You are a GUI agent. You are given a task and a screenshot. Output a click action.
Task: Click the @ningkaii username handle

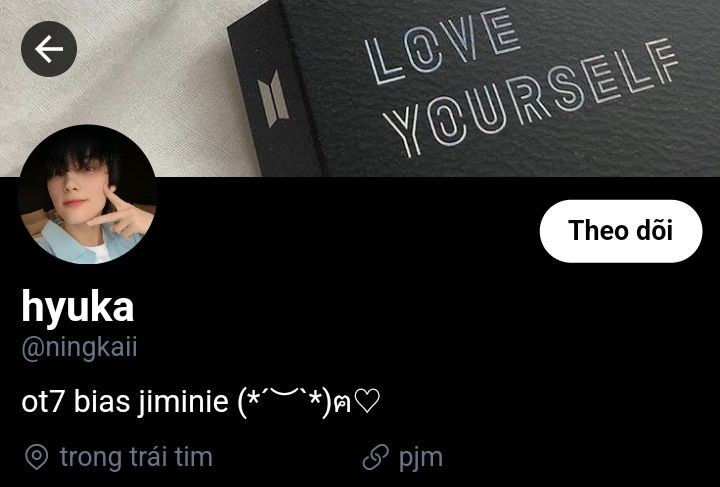(x=79, y=347)
